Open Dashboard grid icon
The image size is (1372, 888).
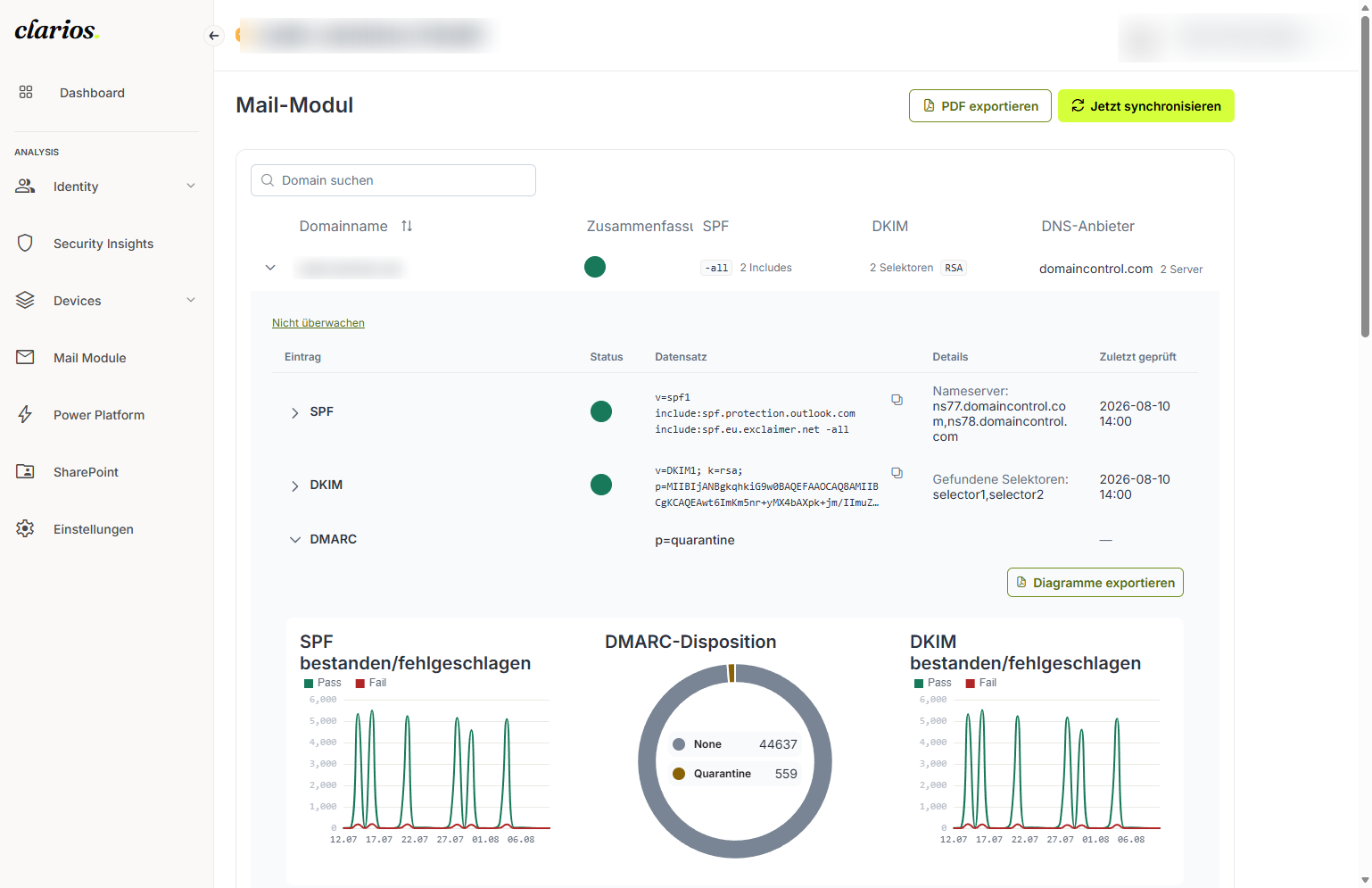26,92
